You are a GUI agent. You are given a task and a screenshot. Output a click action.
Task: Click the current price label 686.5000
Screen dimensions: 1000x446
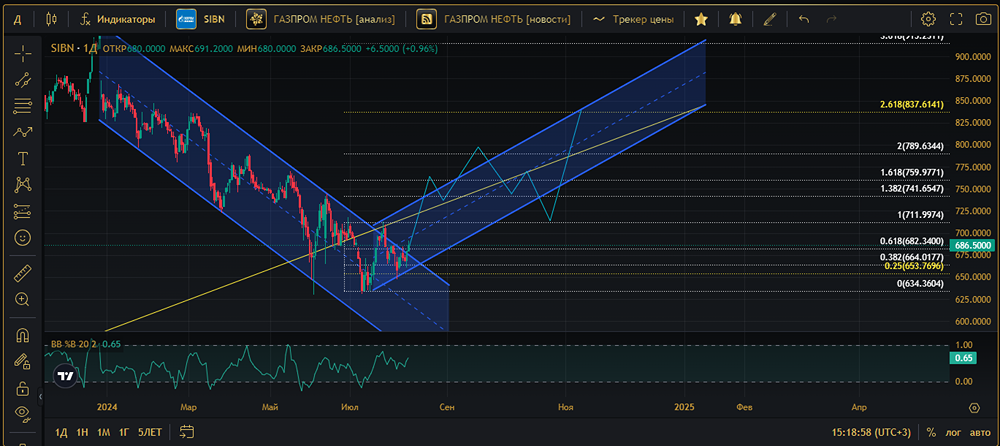click(x=971, y=245)
